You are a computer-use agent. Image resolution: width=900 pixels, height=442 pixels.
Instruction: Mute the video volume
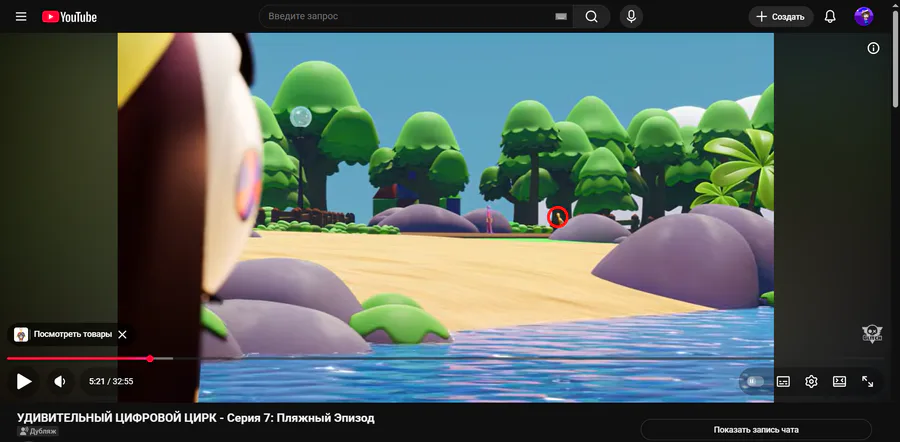pos(60,381)
